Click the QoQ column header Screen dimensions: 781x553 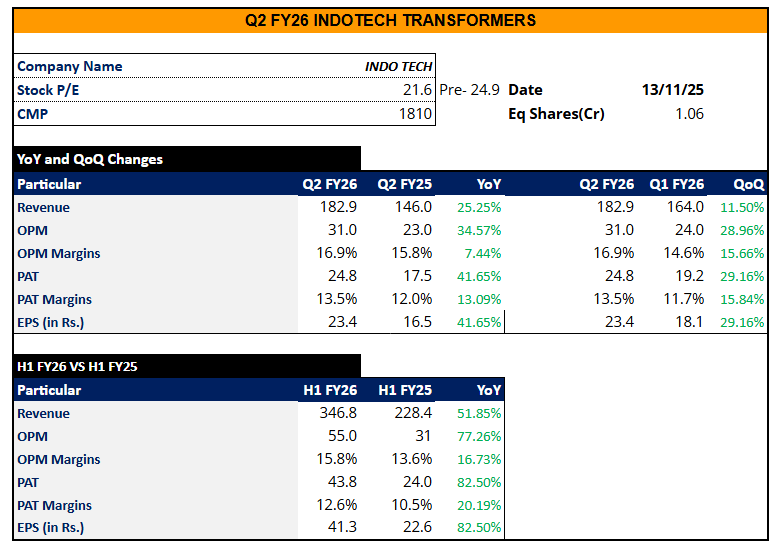coord(748,184)
